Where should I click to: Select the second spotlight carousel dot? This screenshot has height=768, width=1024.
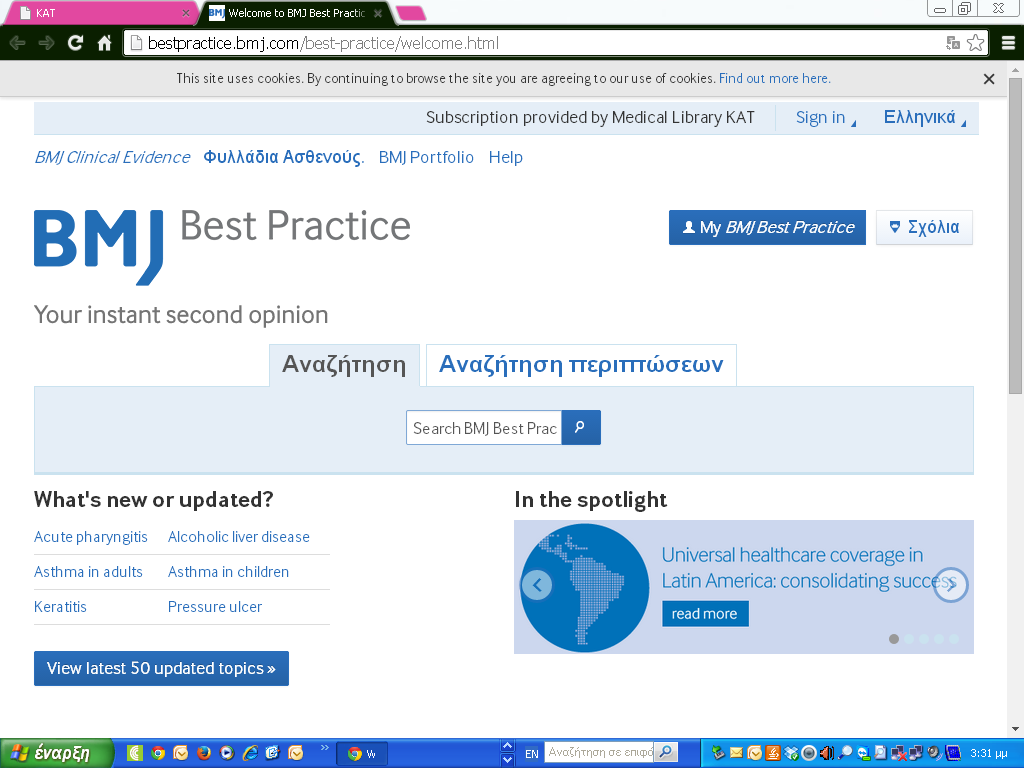click(909, 639)
